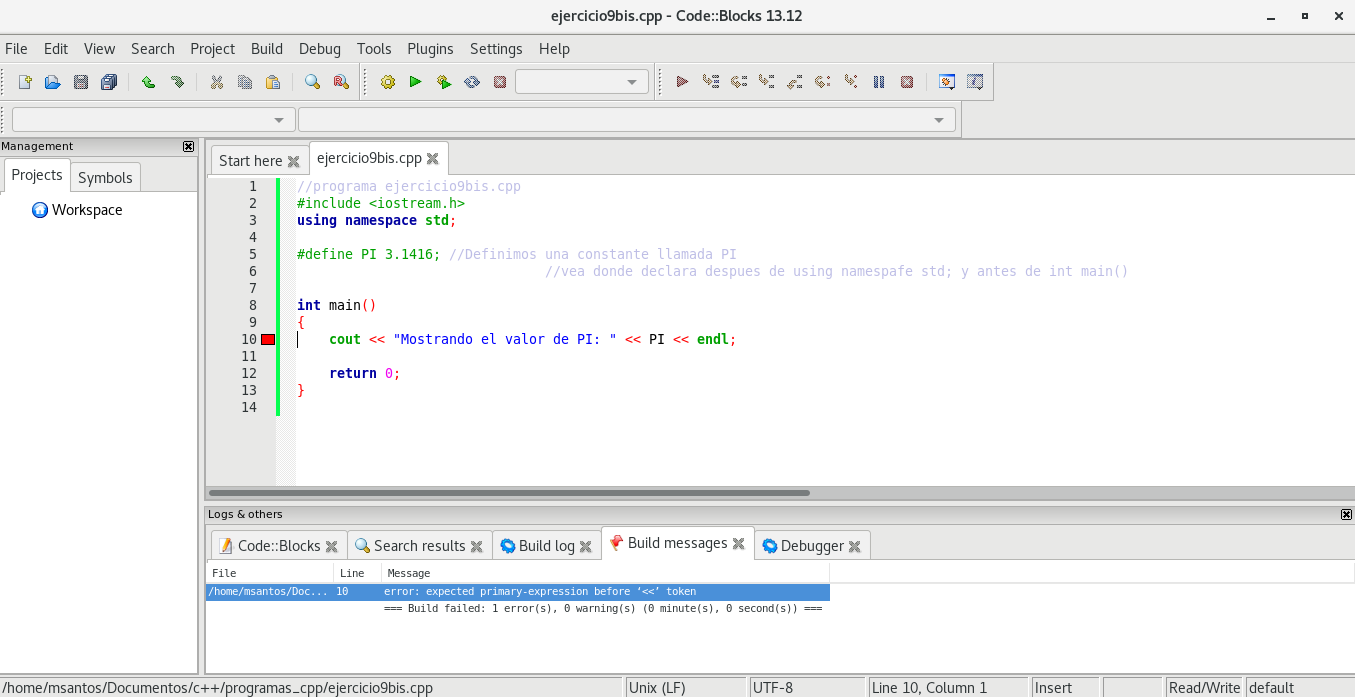The height and width of the screenshot is (697, 1355).
Task: Click the Save all files icon
Action: (109, 82)
